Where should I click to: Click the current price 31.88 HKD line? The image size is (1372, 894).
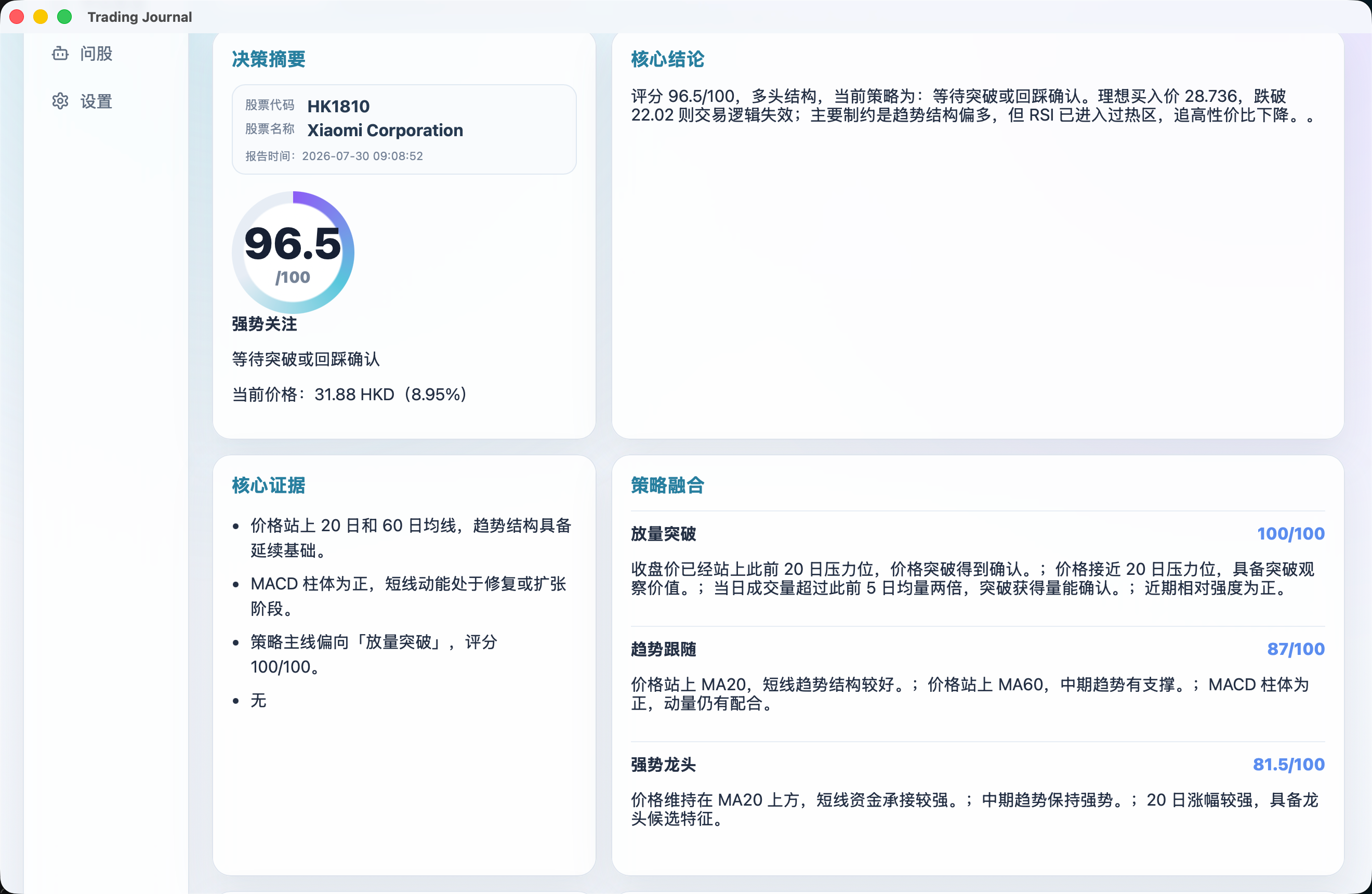[349, 395]
